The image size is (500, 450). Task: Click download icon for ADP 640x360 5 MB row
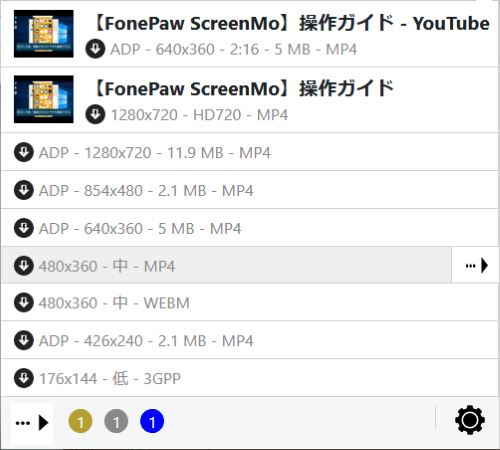[x=24, y=228]
